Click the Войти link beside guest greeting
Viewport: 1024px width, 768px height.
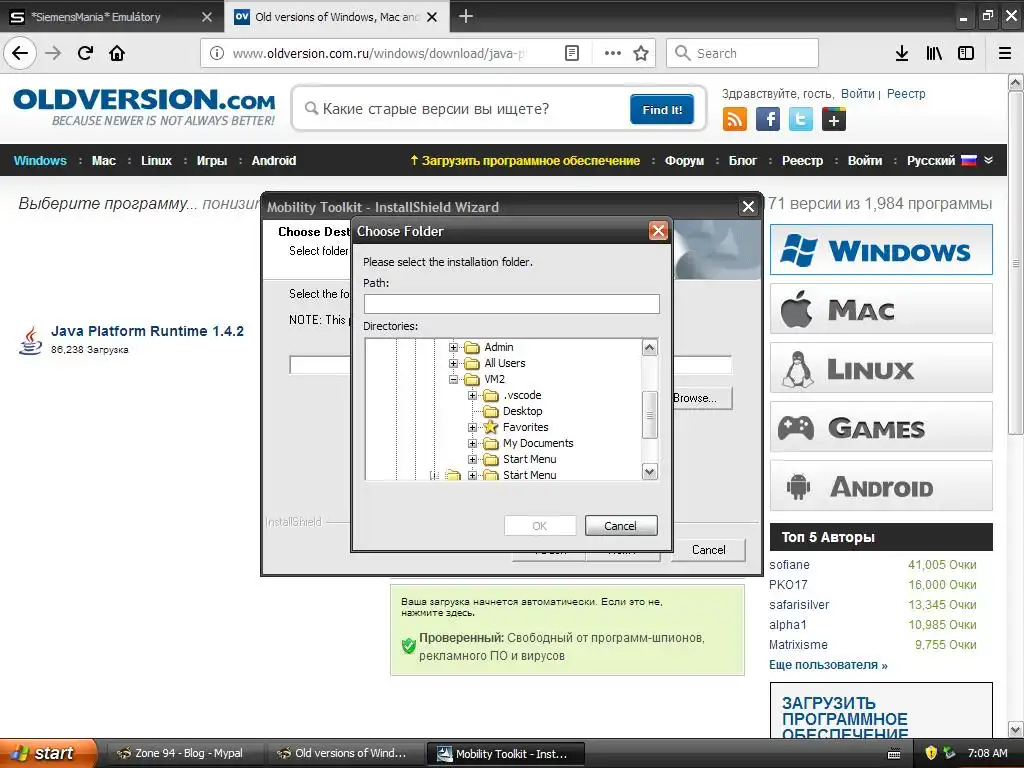[x=857, y=93]
